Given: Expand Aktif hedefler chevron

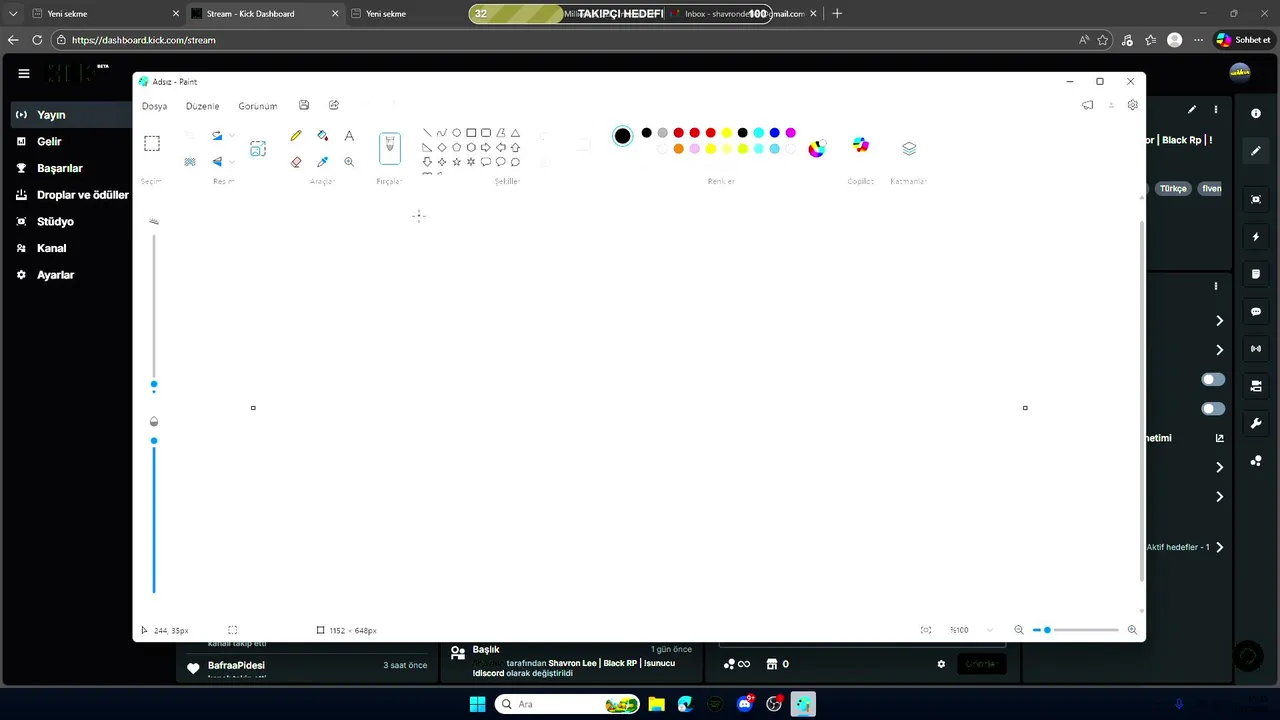Looking at the screenshot, I should point(1219,547).
